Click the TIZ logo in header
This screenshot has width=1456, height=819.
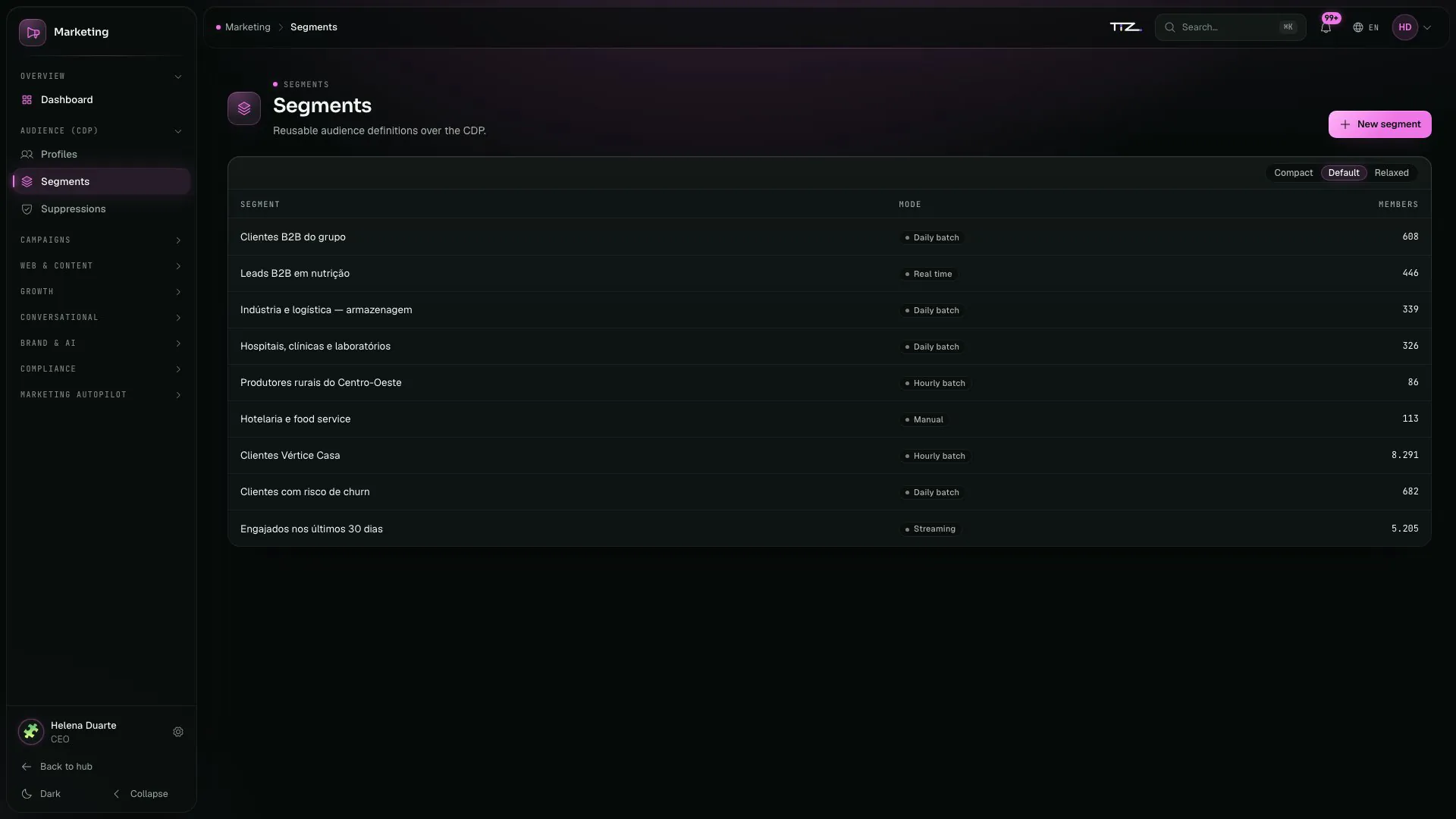point(1126,27)
